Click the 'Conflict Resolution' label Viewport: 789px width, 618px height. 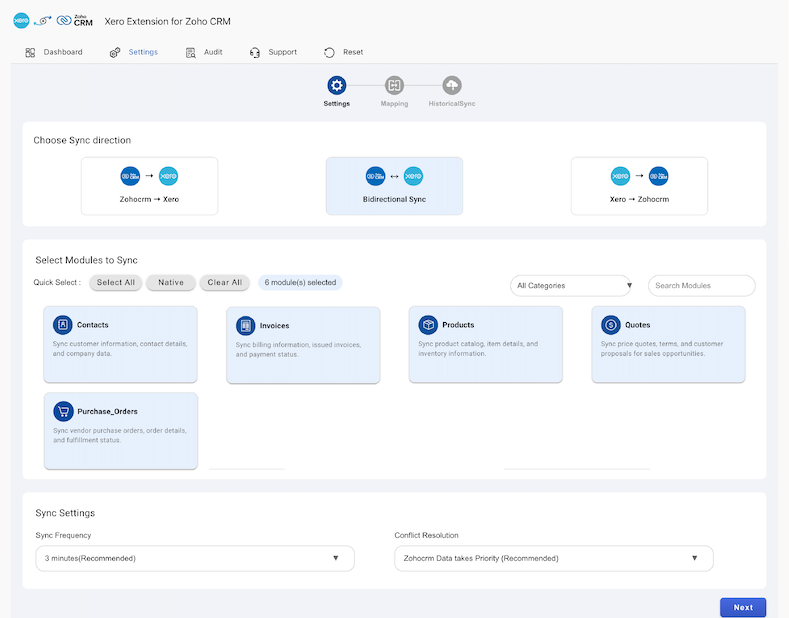coord(426,535)
